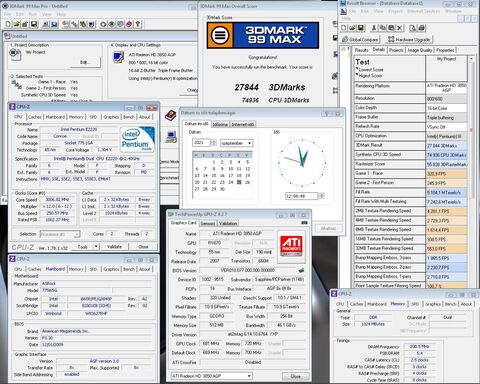The image size is (480, 384).
Task: Click the Delete X icon in Result Browser toolbar
Action: coord(400,28)
